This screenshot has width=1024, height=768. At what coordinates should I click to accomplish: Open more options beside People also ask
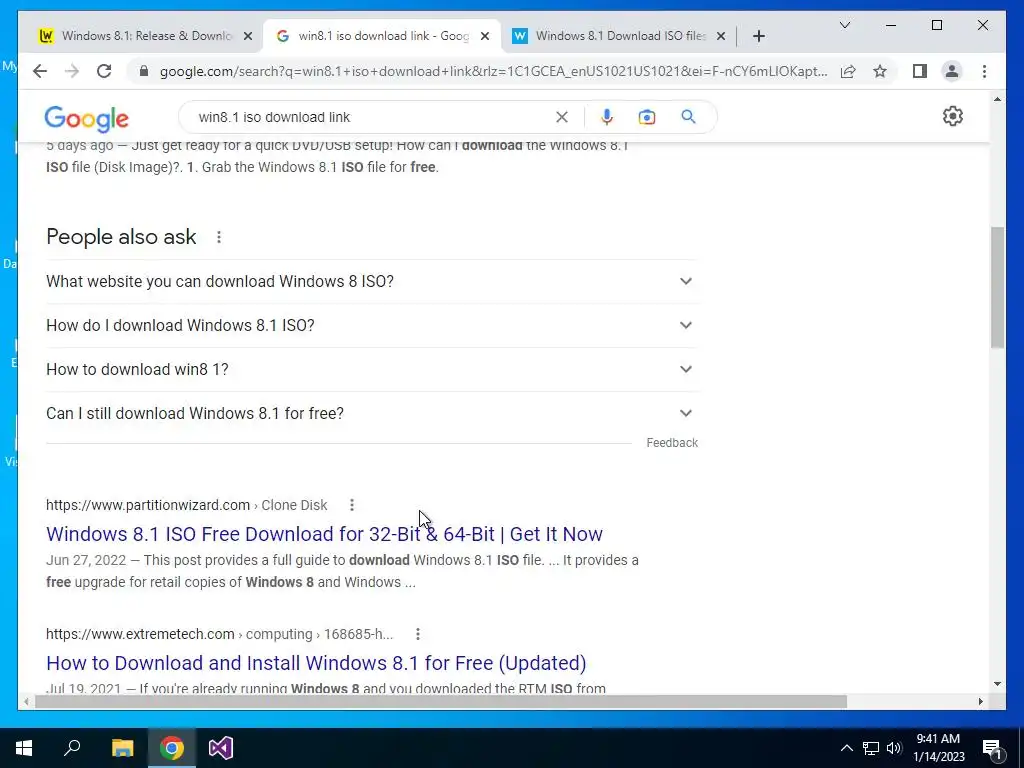[x=219, y=237]
